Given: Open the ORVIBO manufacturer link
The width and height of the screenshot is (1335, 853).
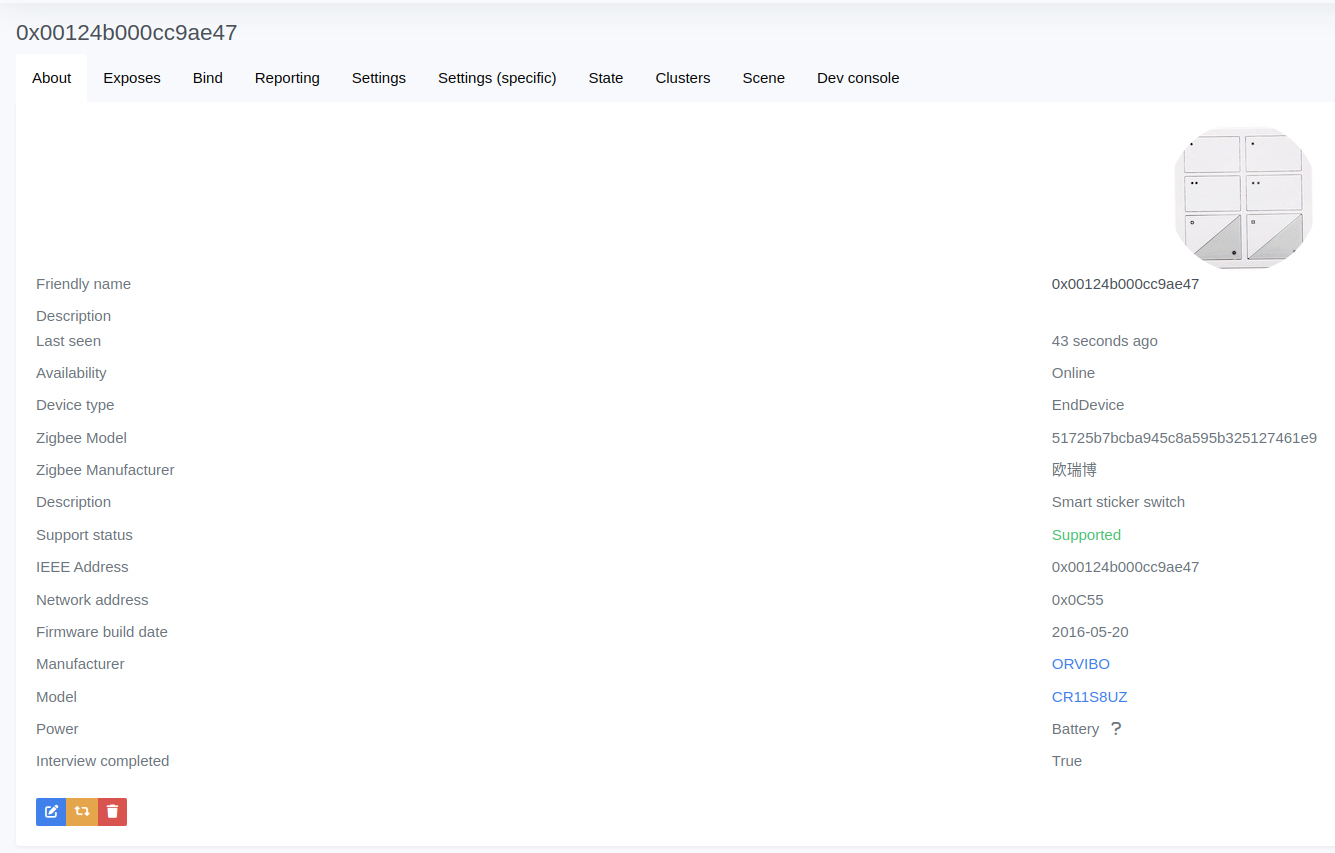Looking at the screenshot, I should point(1080,663).
